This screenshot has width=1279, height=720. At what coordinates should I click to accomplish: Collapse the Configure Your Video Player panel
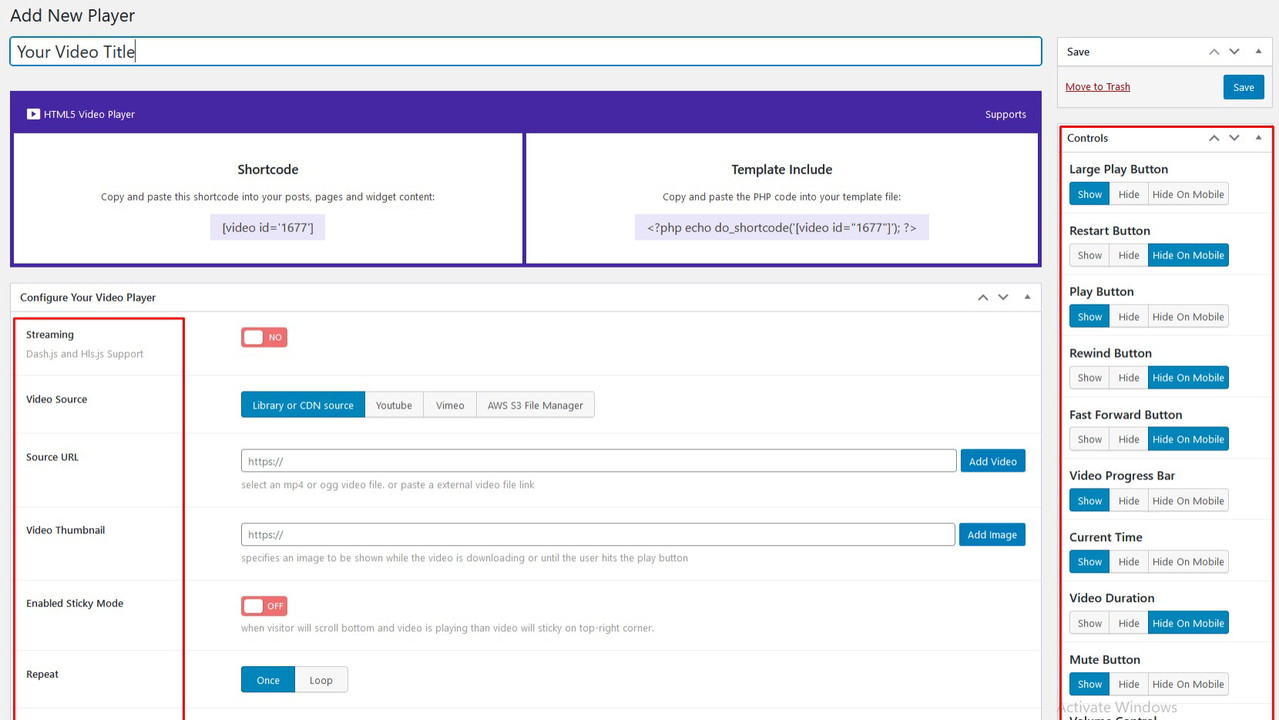click(1027, 298)
